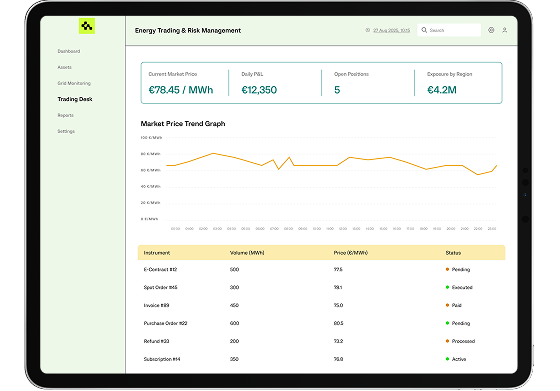Click the Pending status text for Purchase Order
This screenshot has width=560, height=391.
point(461,323)
